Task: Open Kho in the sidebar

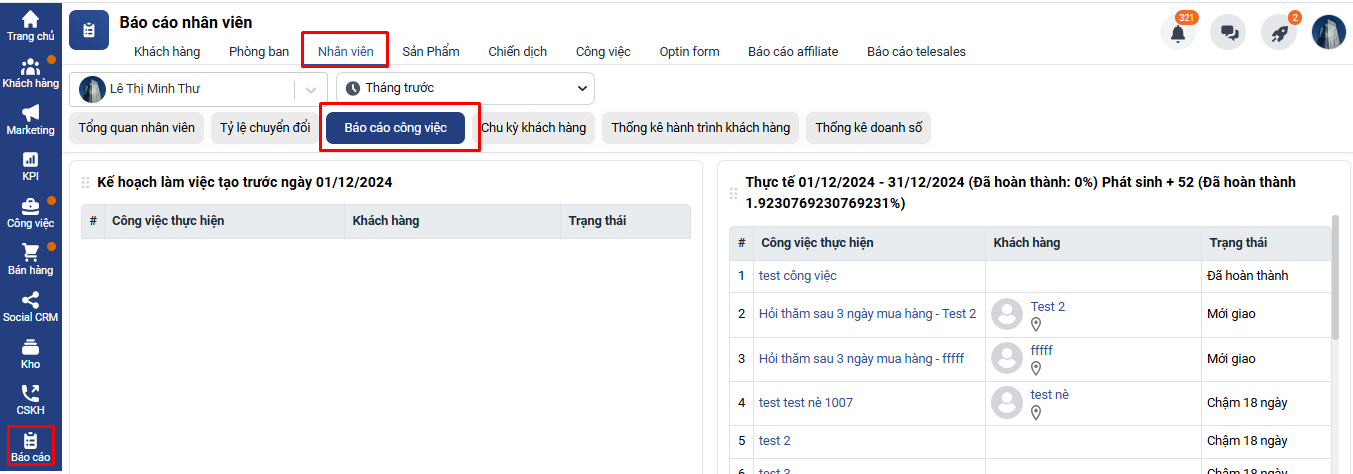Action: 30,353
